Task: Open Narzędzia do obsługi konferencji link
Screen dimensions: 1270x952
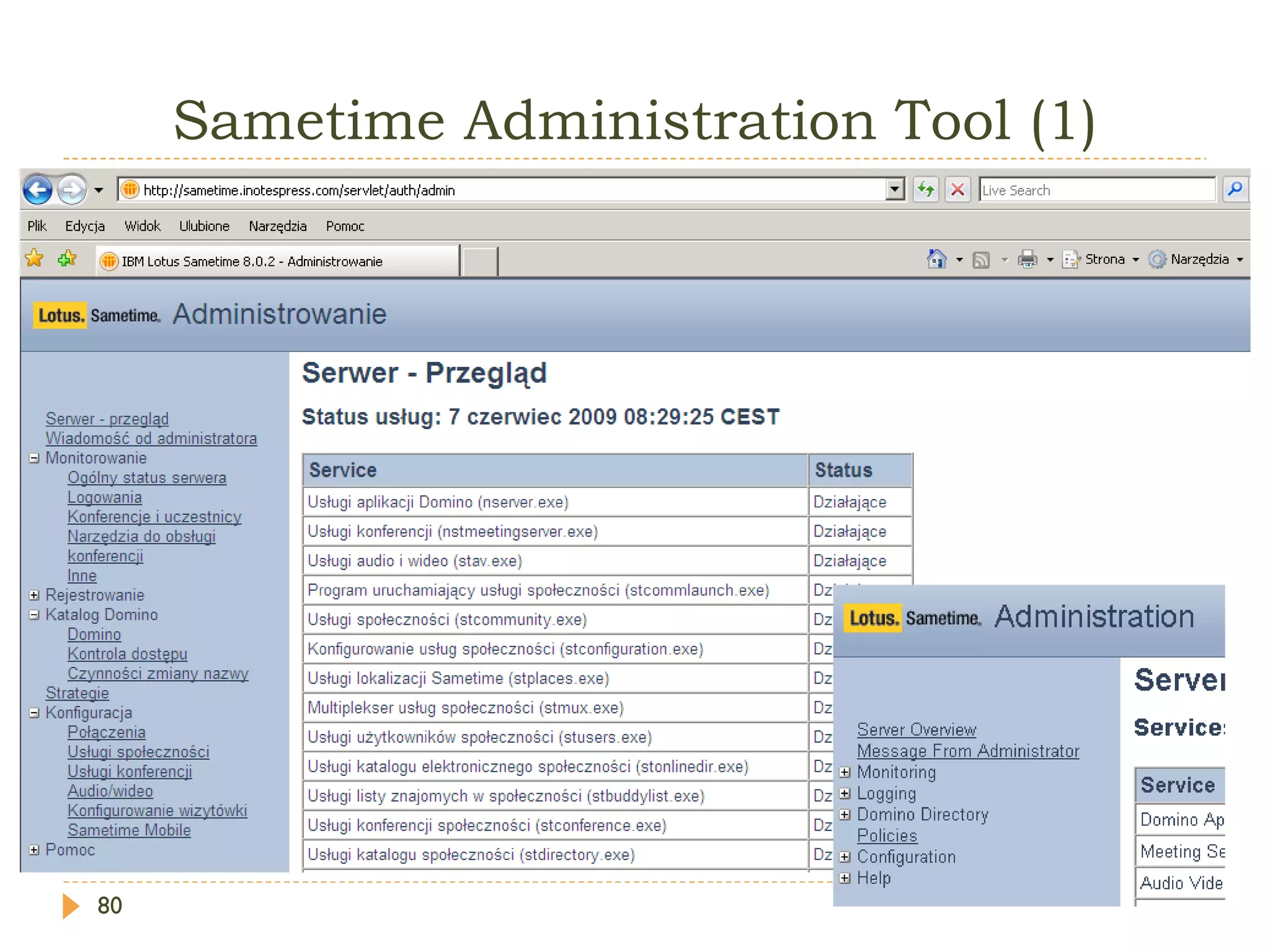Action: coord(141,546)
